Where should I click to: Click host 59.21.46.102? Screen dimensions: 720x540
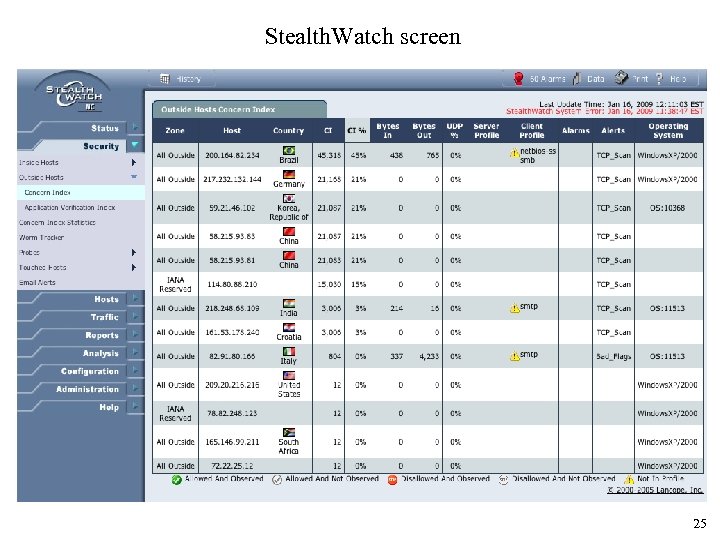232,208
